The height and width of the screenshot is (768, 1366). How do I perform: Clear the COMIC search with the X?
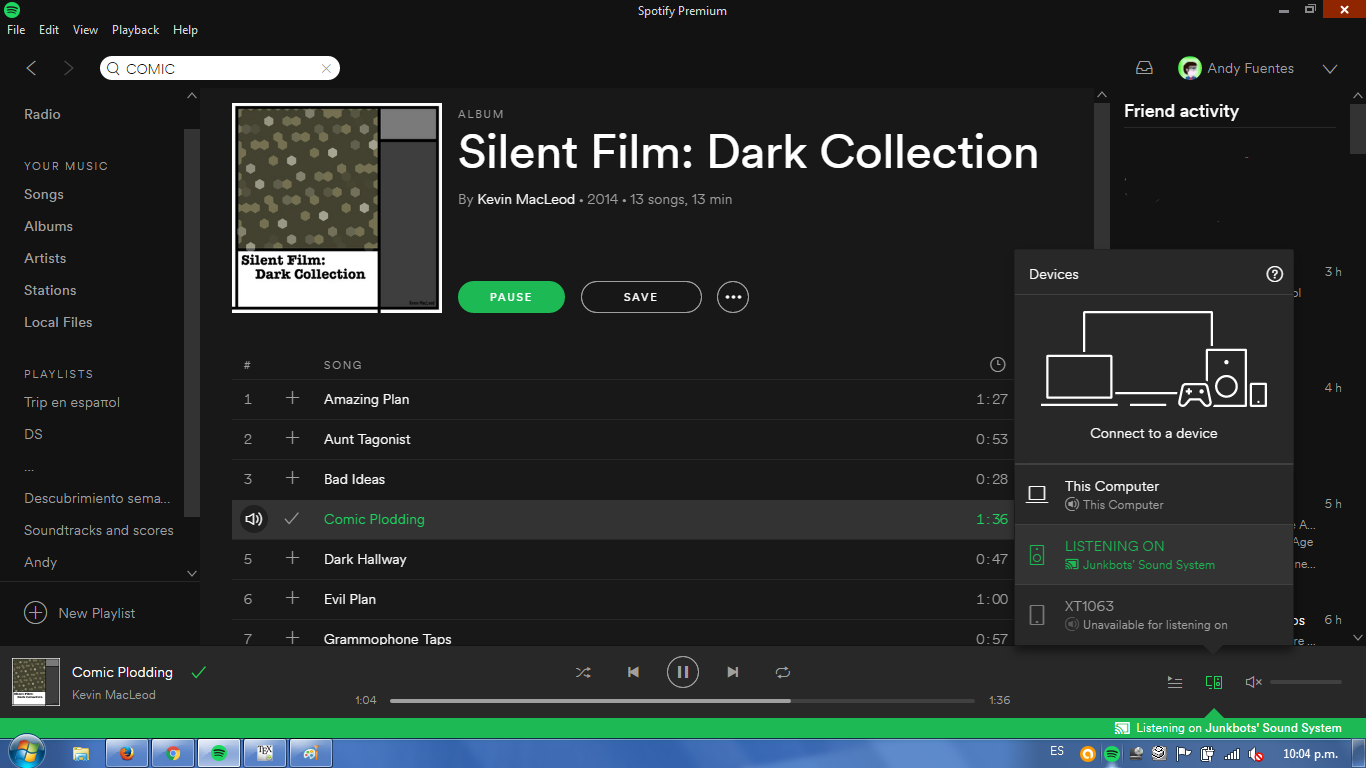326,69
